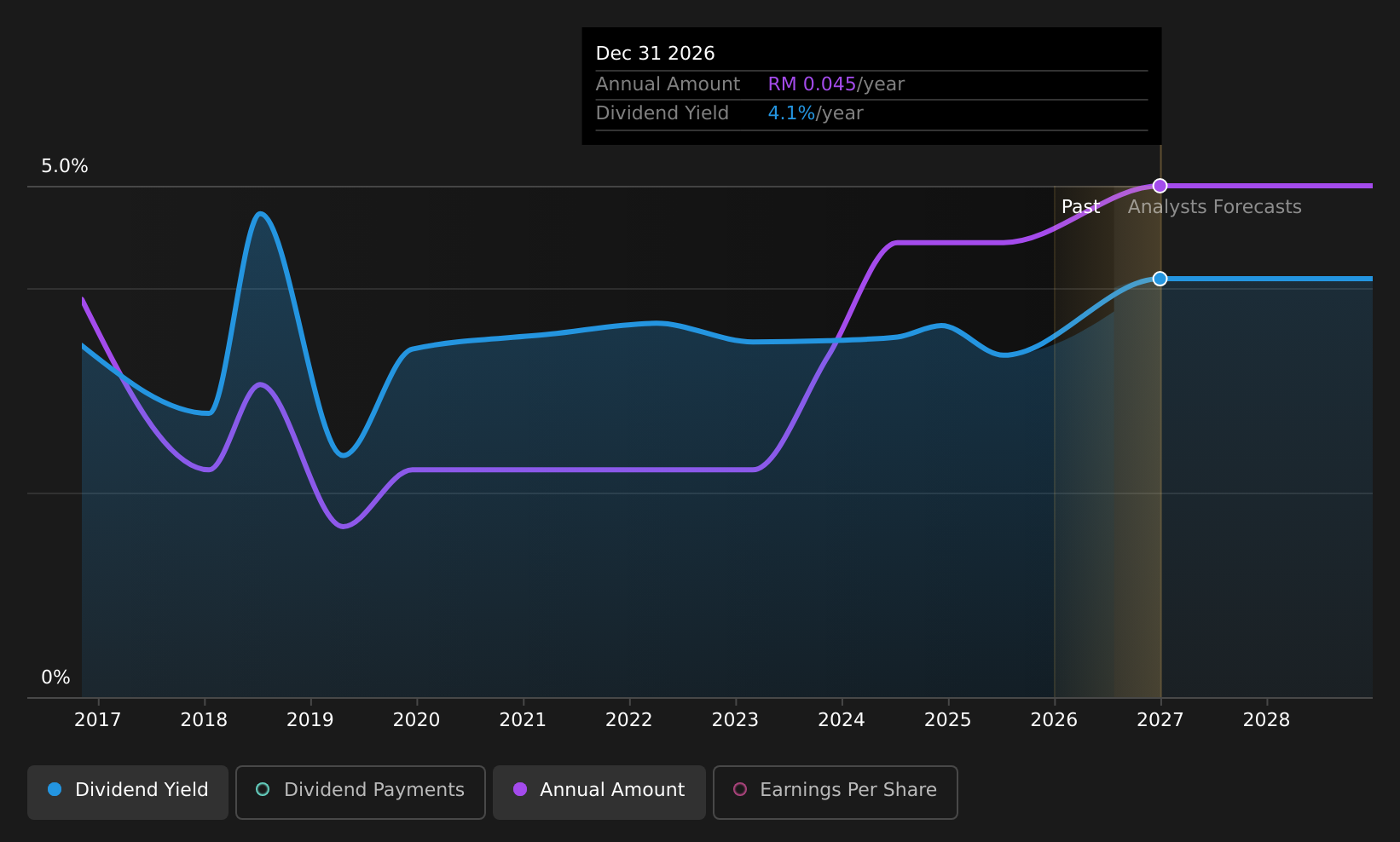
Task: Click the 2021 x-axis label
Action: point(523,720)
